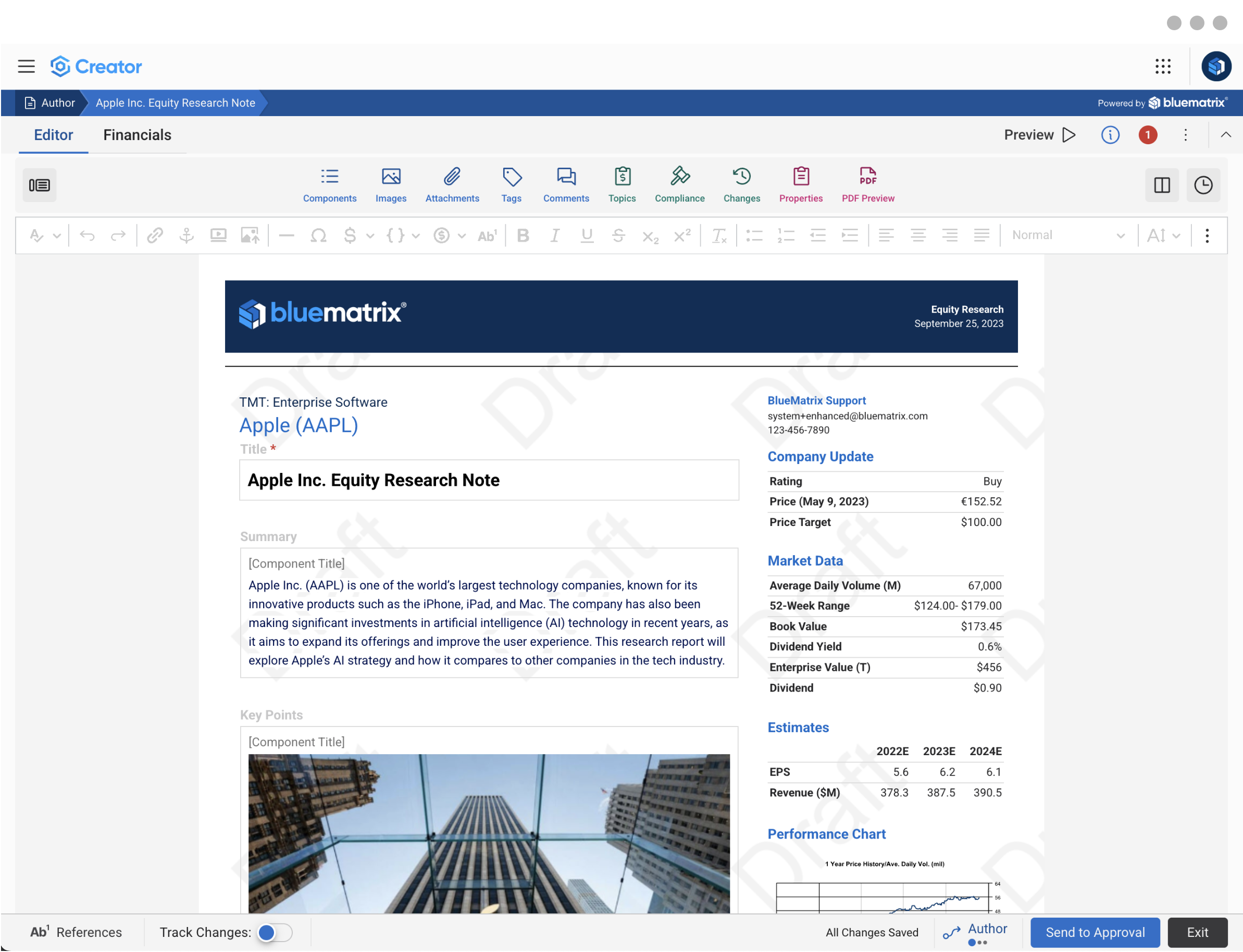
Task: Click the Apple Inc. Equity Research Note breadcrumb
Action: click(x=175, y=103)
